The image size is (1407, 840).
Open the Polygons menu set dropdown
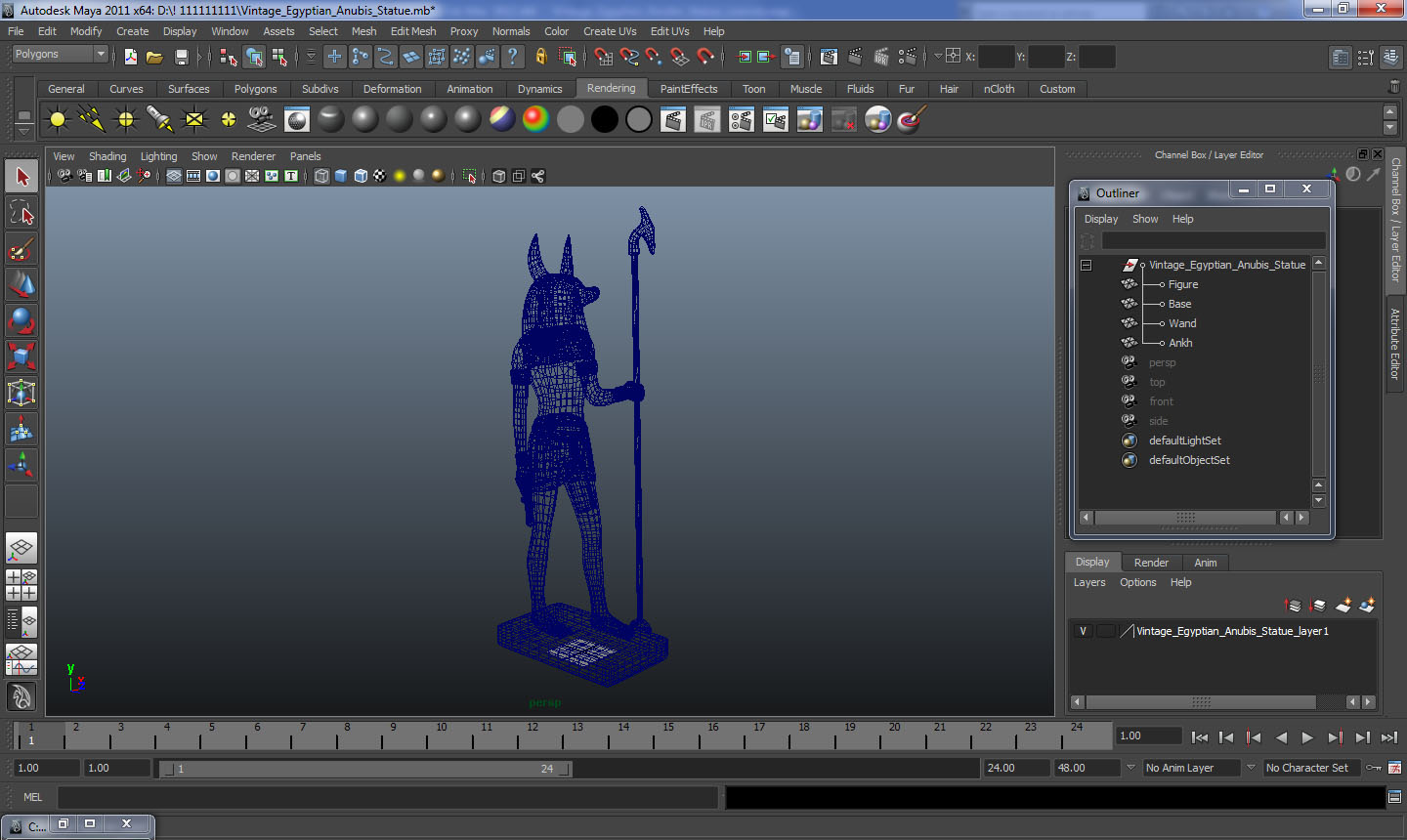pyautogui.click(x=60, y=55)
